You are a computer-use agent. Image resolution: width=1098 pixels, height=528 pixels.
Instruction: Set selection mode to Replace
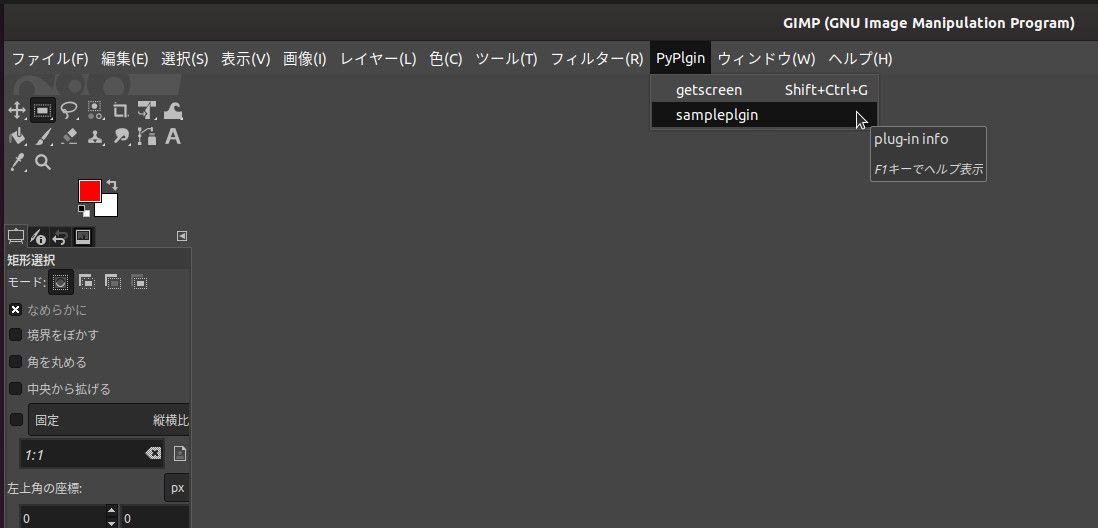(61, 282)
